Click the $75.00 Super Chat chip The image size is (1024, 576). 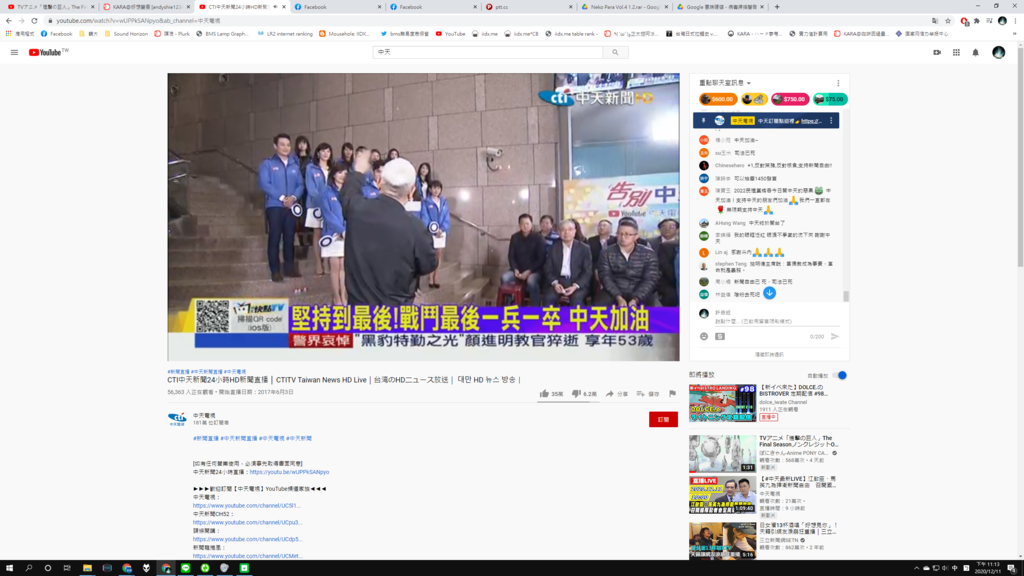pyautogui.click(x=830, y=99)
